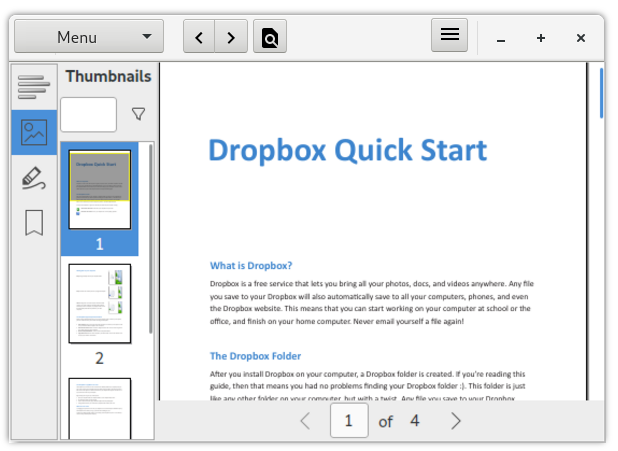Switch sidebar to the outline view
The height and width of the screenshot is (451, 618).
pos(34,87)
